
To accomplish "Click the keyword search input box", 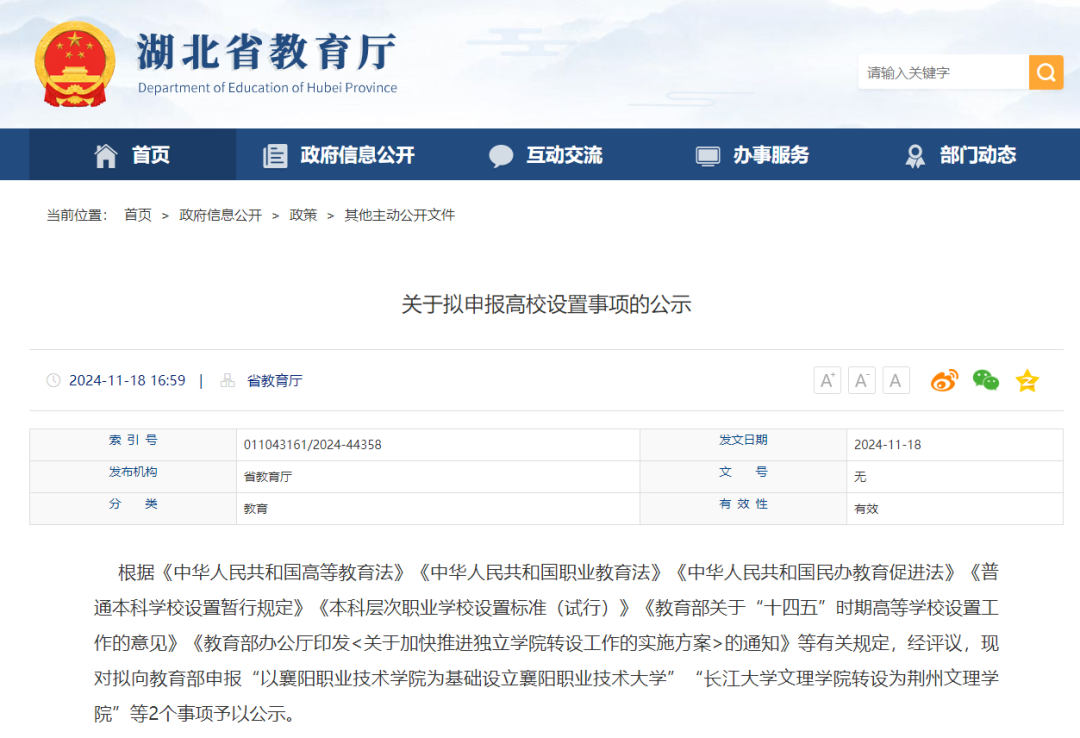I will (x=940, y=72).
